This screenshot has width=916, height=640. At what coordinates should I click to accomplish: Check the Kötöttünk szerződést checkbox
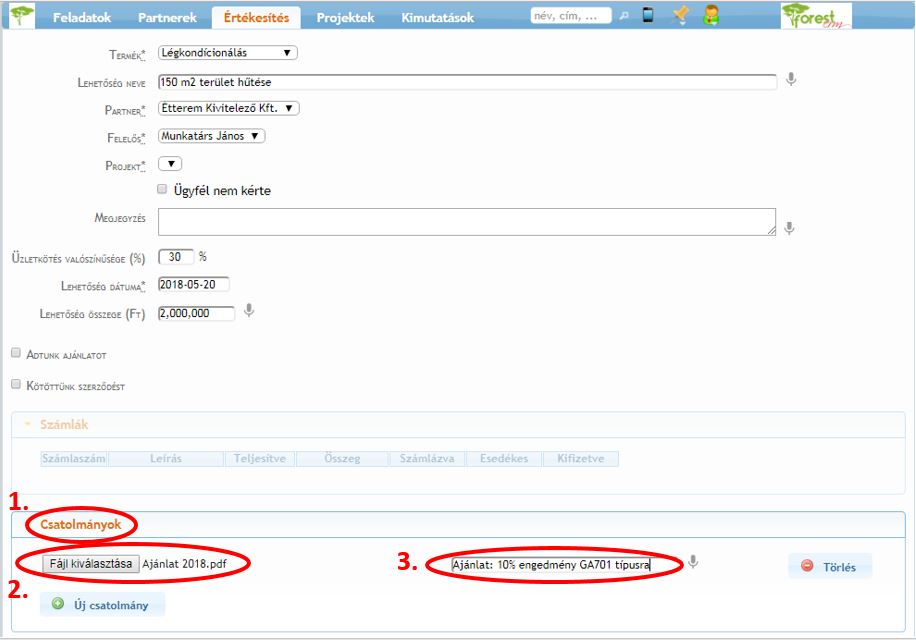click(x=16, y=384)
